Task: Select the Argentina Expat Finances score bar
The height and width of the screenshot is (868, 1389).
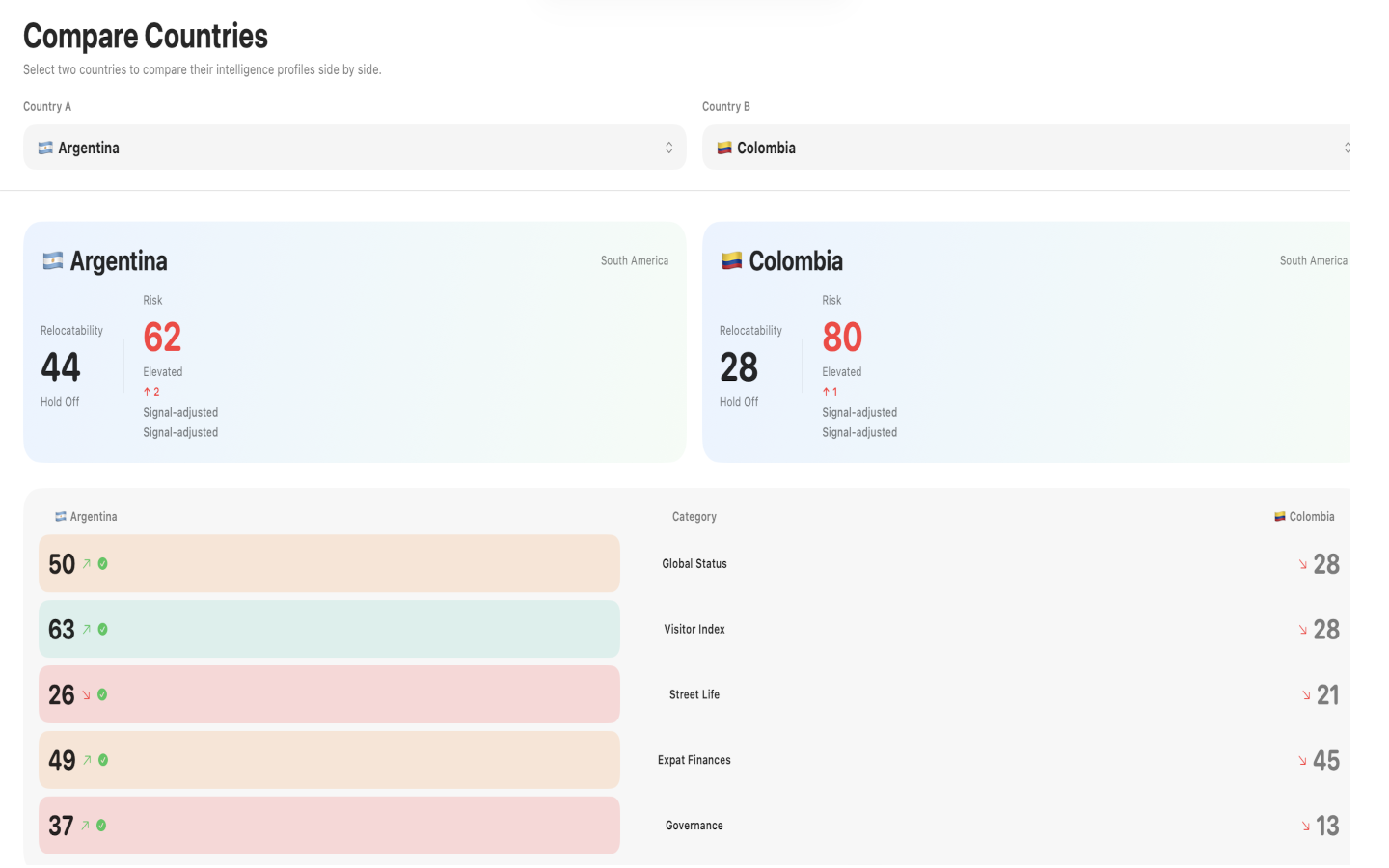Action: click(x=329, y=760)
